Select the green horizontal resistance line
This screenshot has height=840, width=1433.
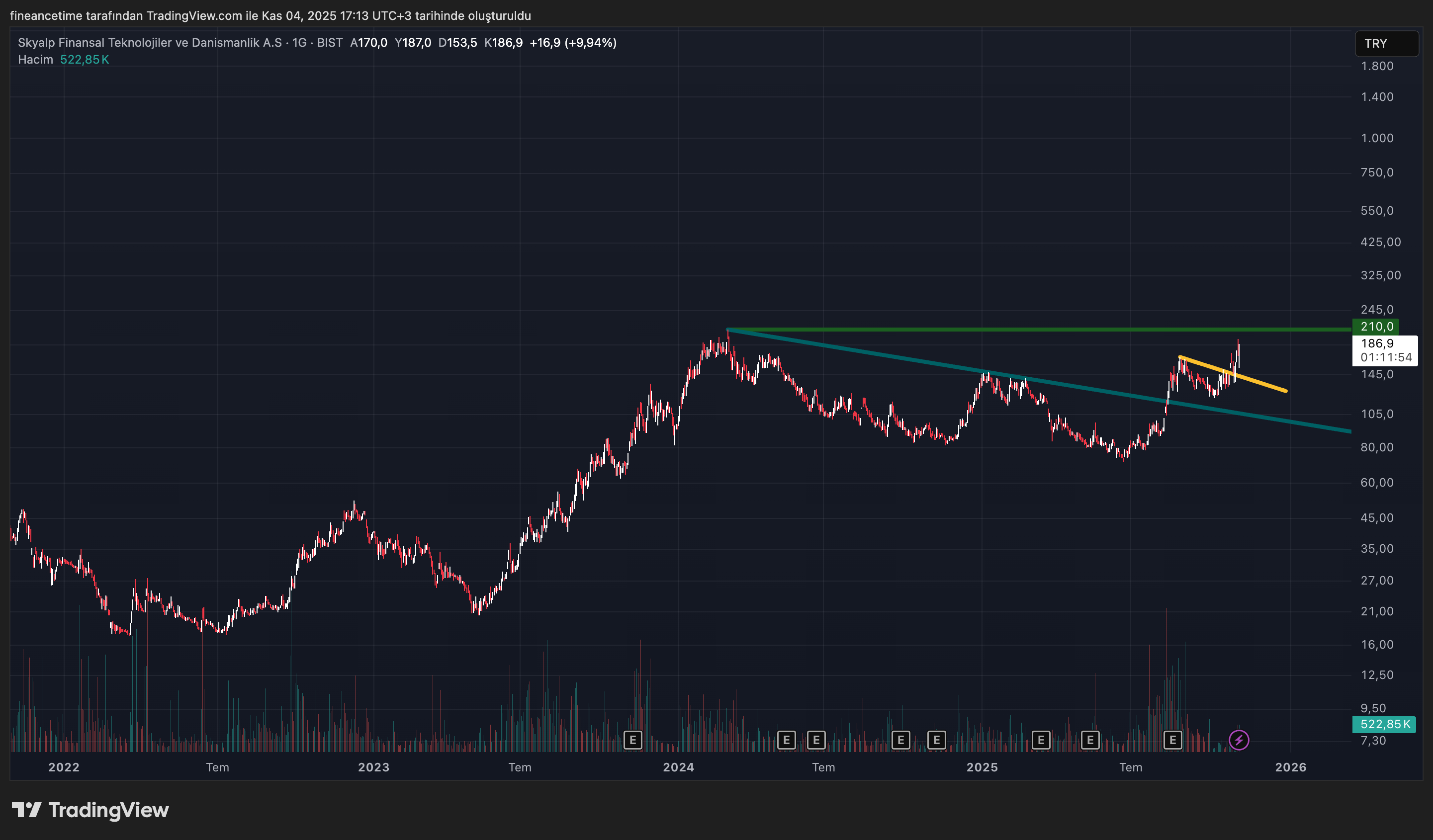[x=1024, y=329]
